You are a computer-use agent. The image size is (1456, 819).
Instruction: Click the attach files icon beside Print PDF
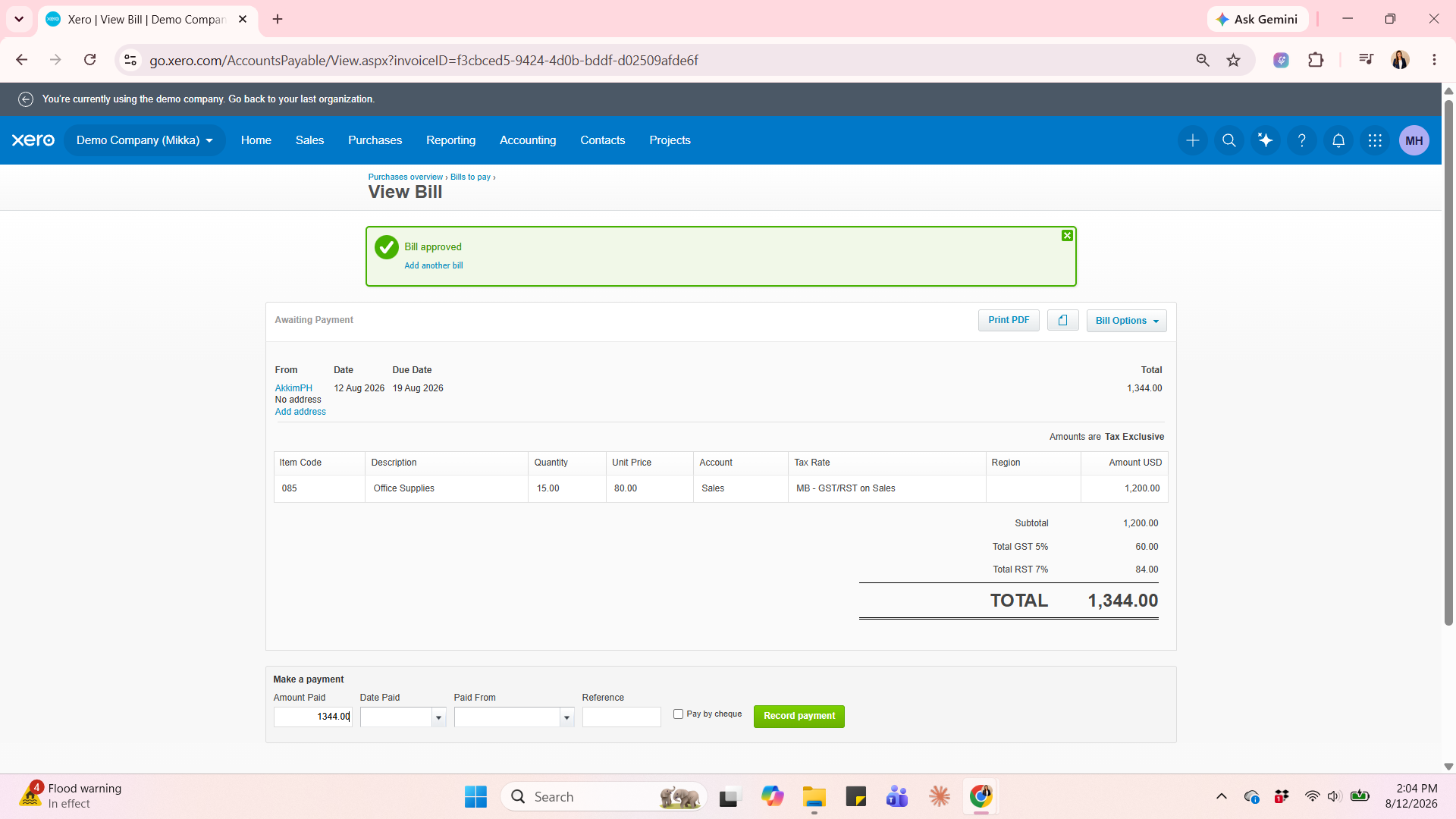pos(1062,320)
